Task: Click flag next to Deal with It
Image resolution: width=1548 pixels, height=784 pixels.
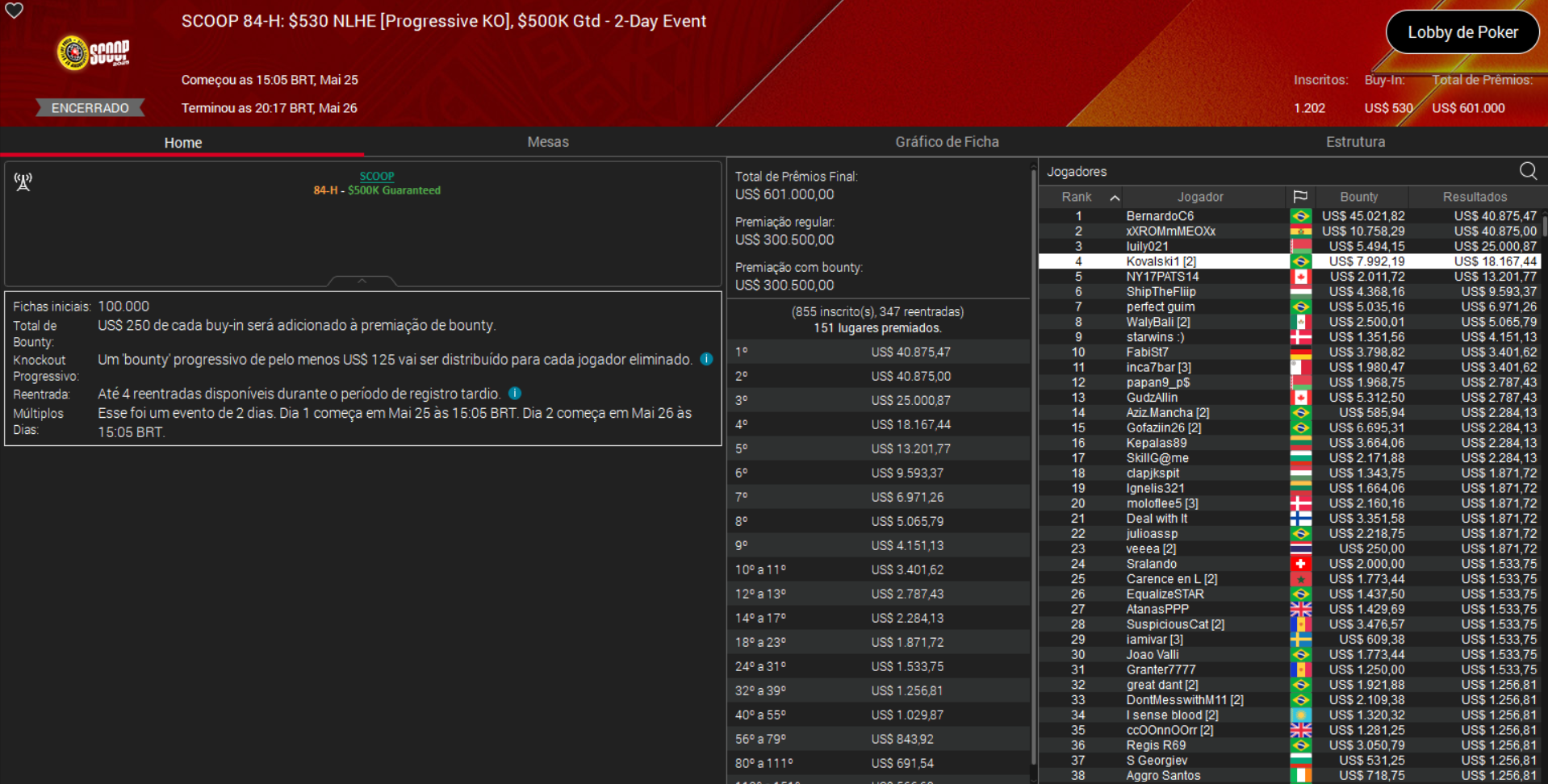Action: pos(1300,519)
